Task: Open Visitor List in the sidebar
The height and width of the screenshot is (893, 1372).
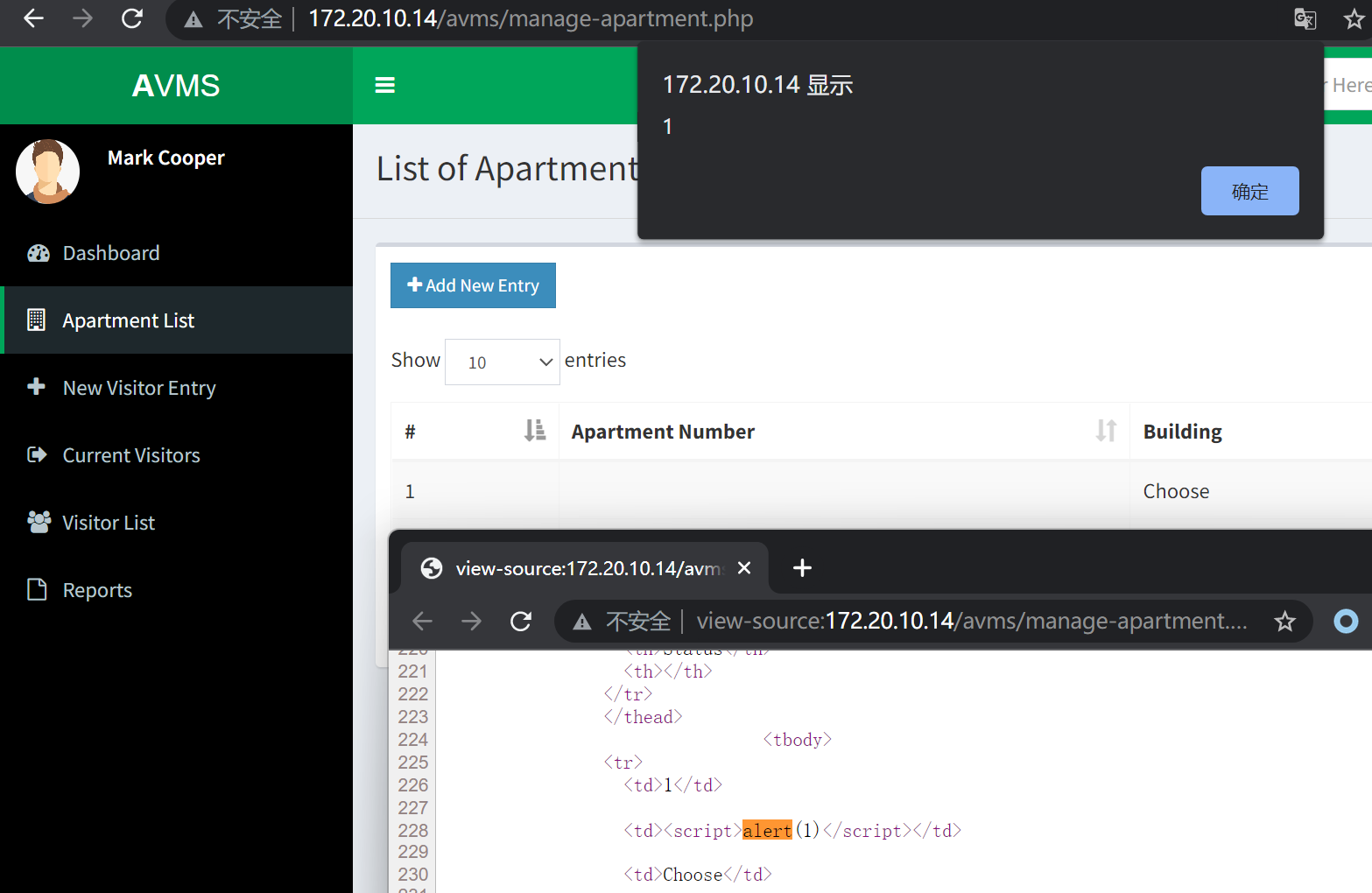Action: [176, 523]
